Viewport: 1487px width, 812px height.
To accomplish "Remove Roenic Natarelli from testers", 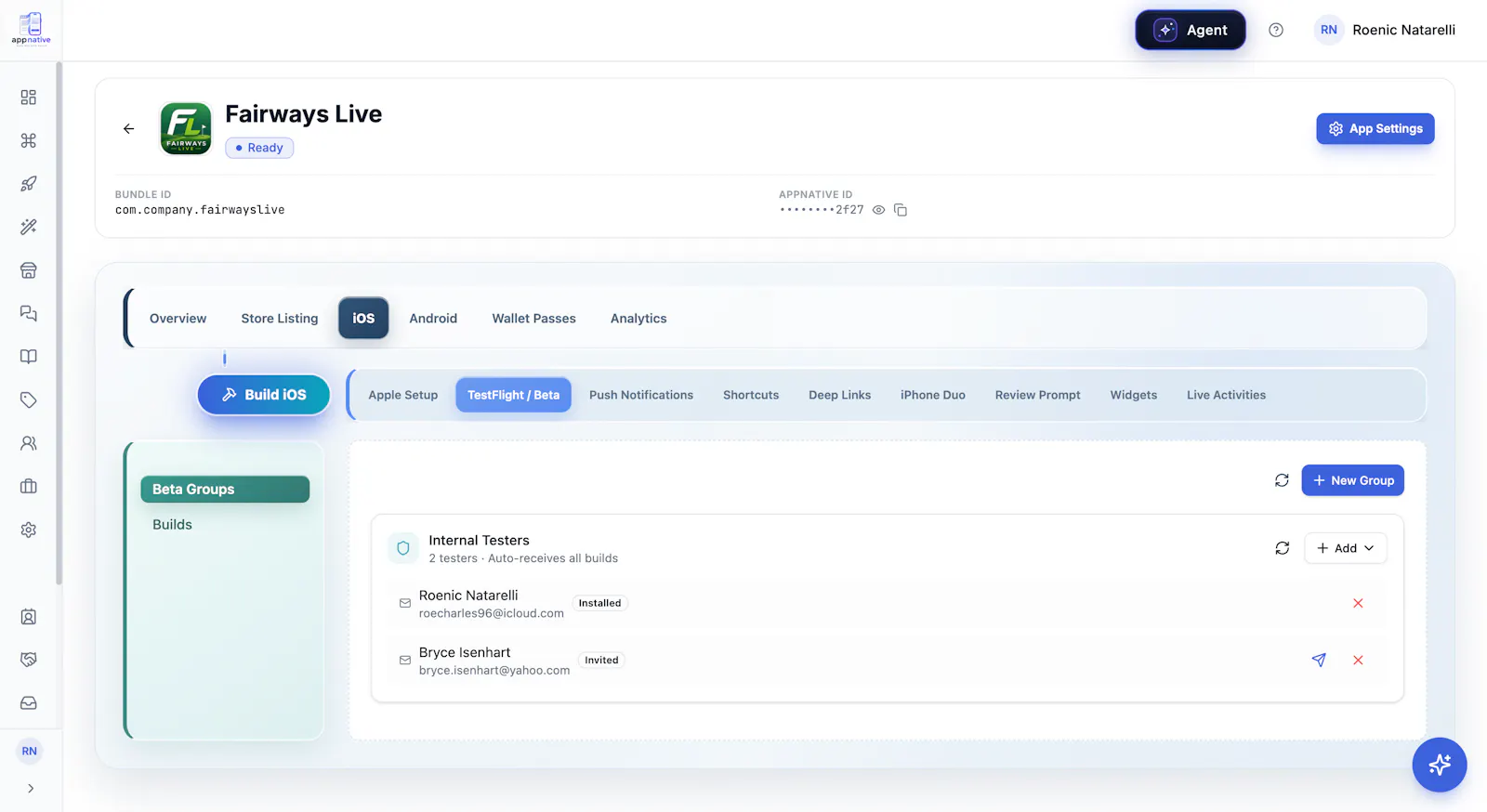I will point(1358,603).
